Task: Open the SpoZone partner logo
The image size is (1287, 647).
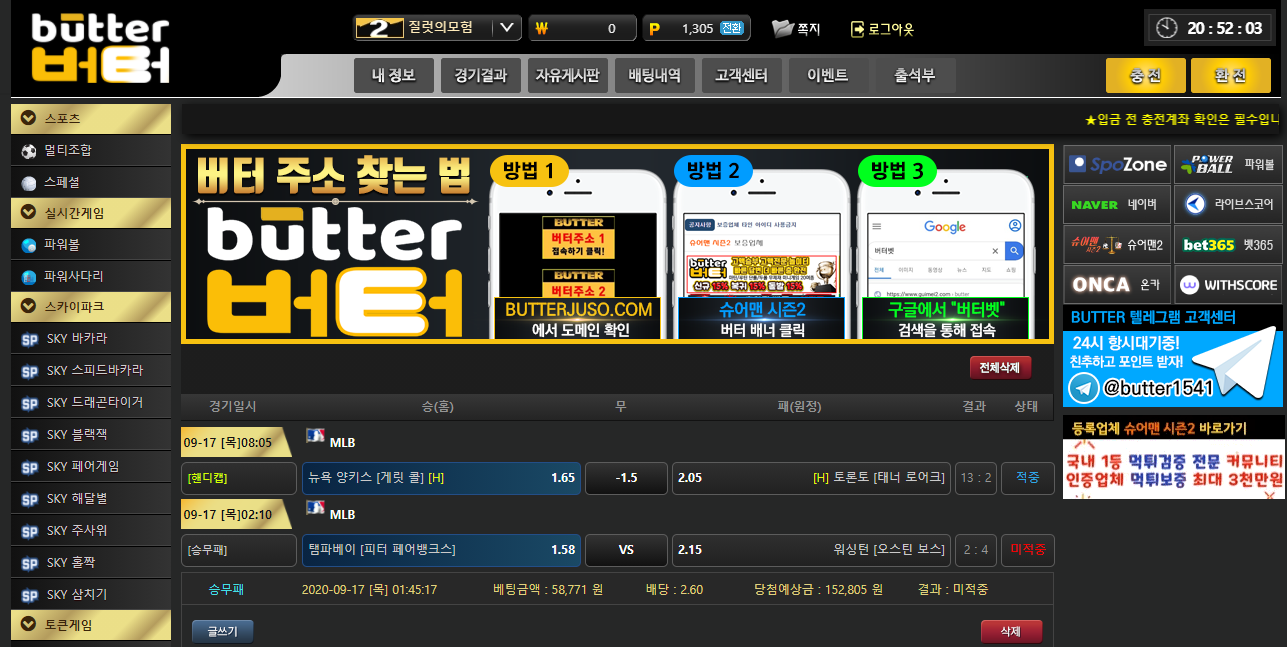Action: pyautogui.click(x=1116, y=165)
